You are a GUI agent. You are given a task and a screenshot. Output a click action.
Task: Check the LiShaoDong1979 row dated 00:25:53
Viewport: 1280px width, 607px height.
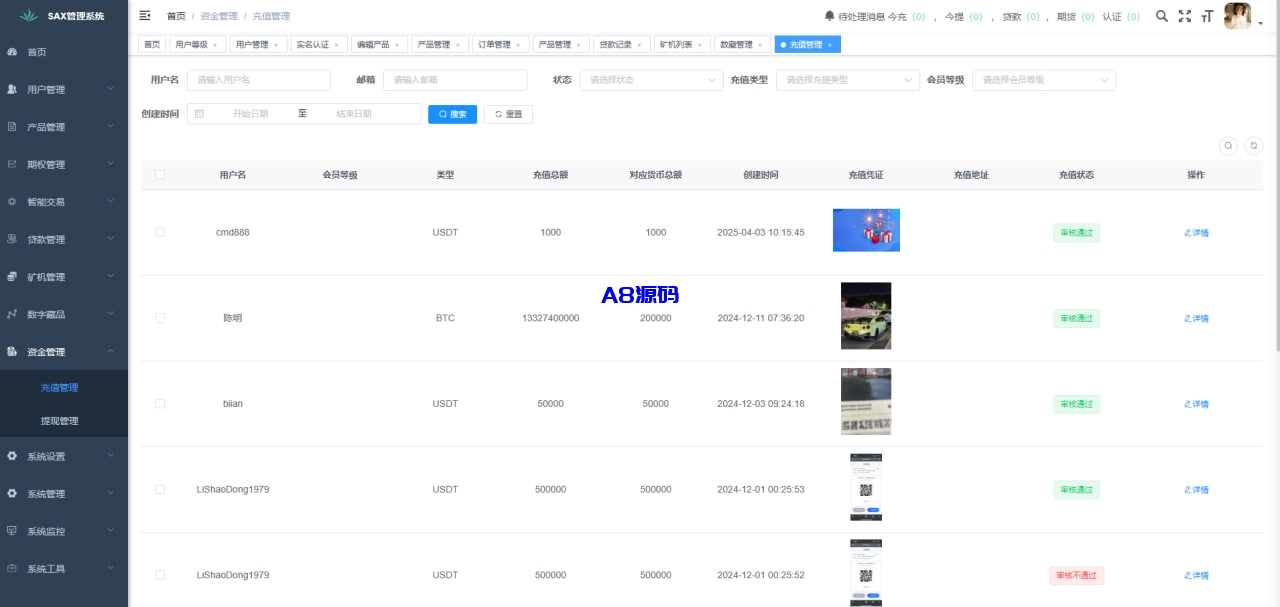[x=160, y=490]
